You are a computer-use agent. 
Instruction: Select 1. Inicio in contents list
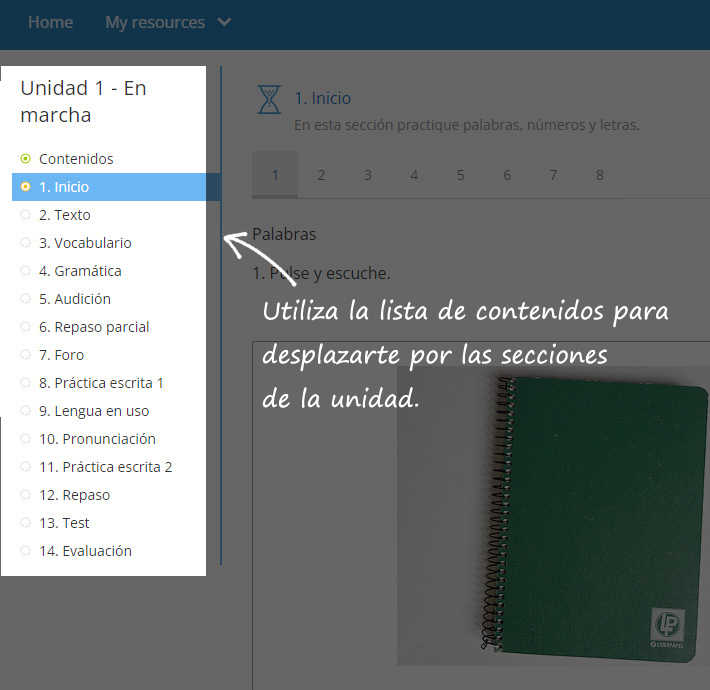[x=64, y=187]
